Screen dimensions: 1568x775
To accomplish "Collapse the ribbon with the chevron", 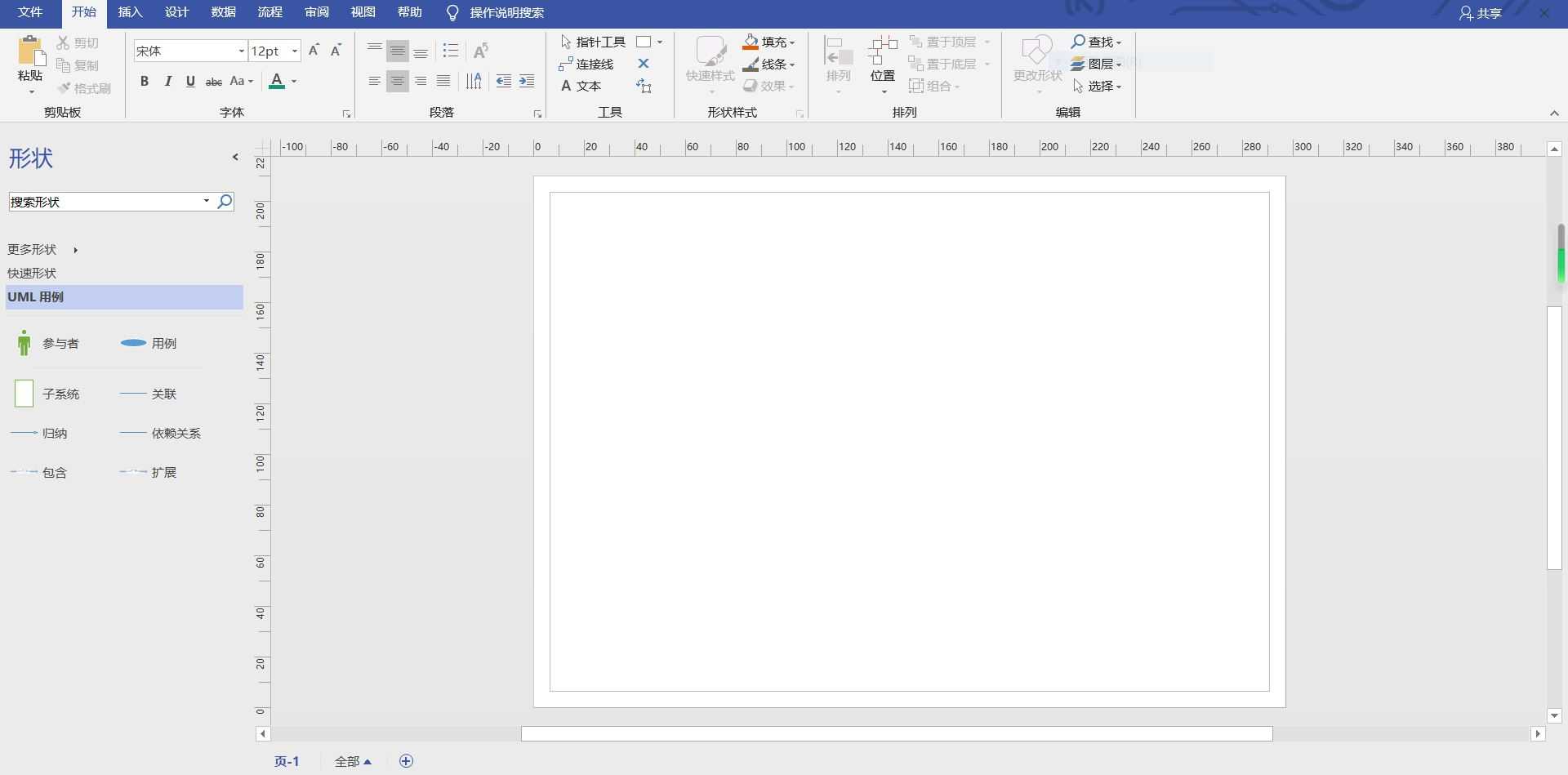I will point(1554,114).
